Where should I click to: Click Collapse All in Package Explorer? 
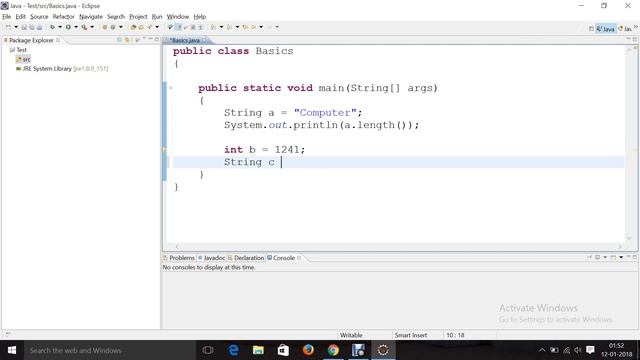[120, 40]
